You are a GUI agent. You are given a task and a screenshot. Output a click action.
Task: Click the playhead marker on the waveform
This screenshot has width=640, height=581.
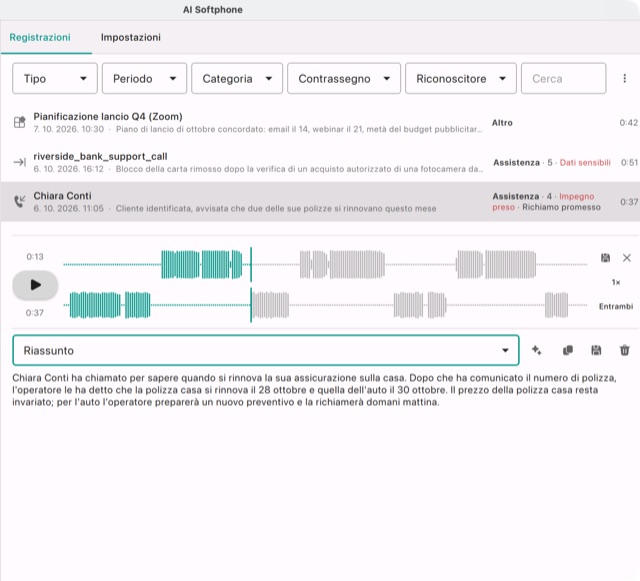251,285
